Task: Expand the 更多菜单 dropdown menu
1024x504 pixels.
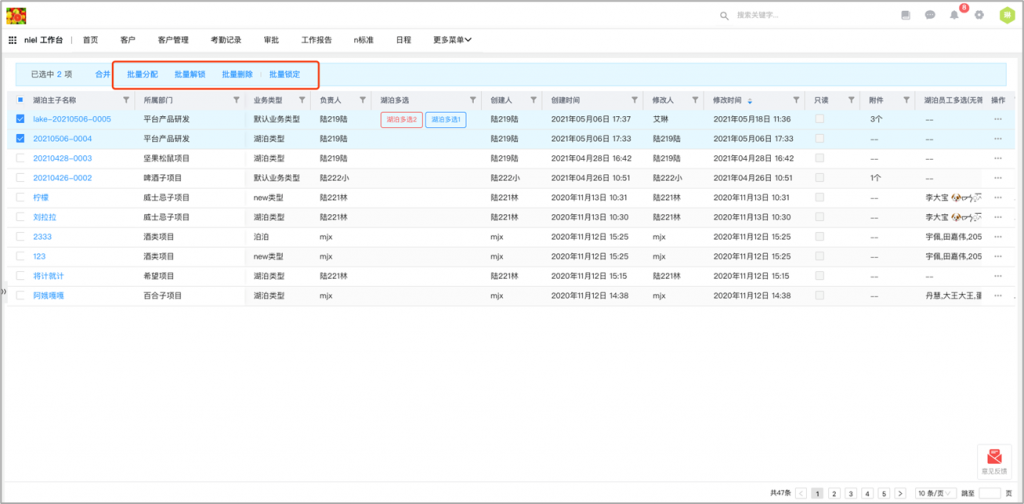Action: 452,40
